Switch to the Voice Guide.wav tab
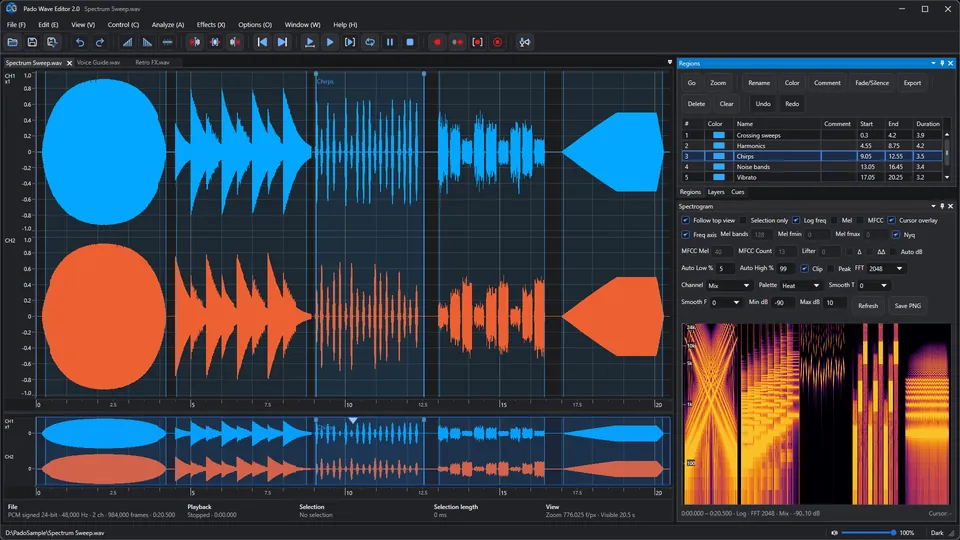The image size is (960, 540). pos(98,62)
